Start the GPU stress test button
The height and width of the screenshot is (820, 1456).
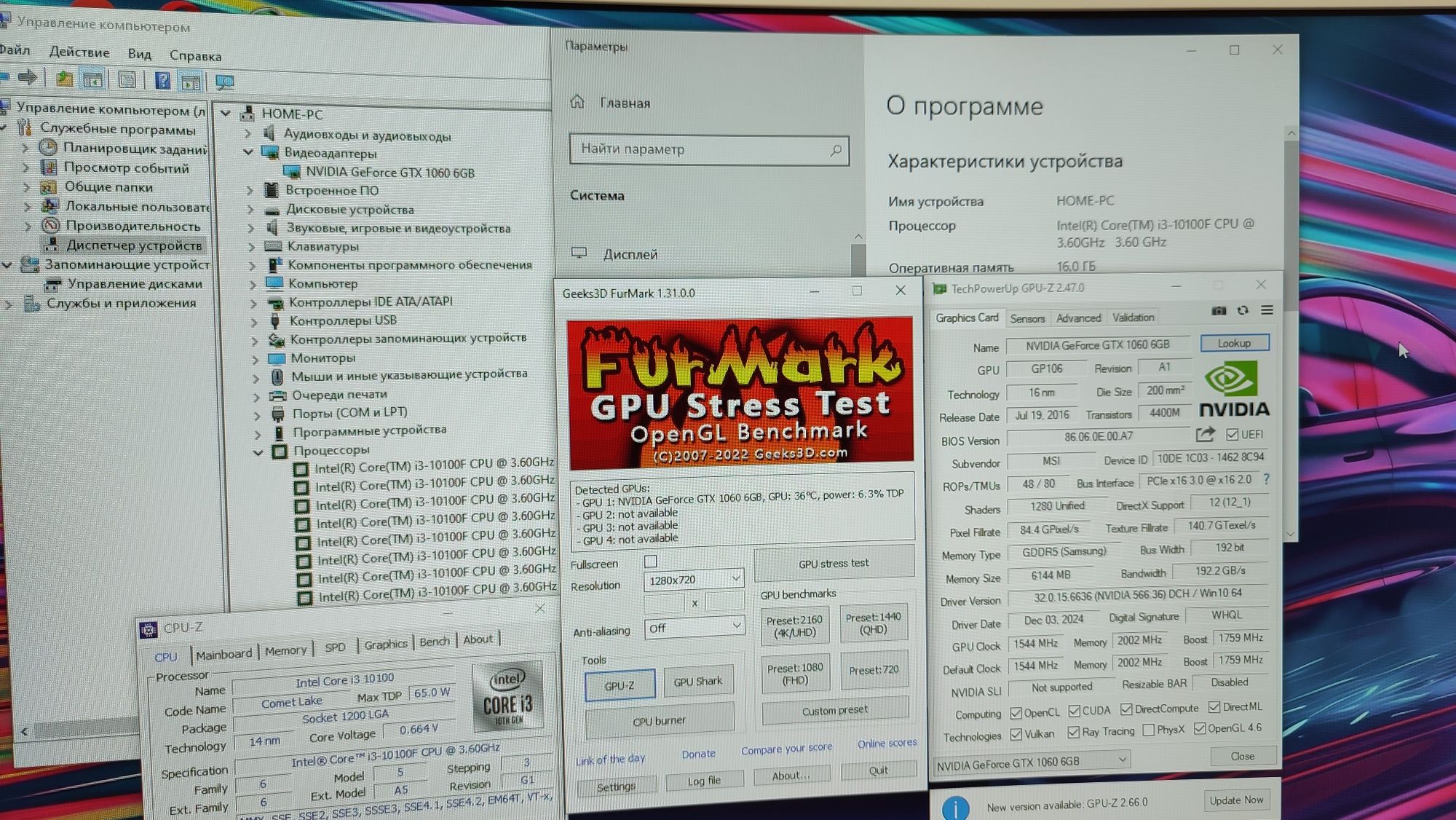pos(834,563)
